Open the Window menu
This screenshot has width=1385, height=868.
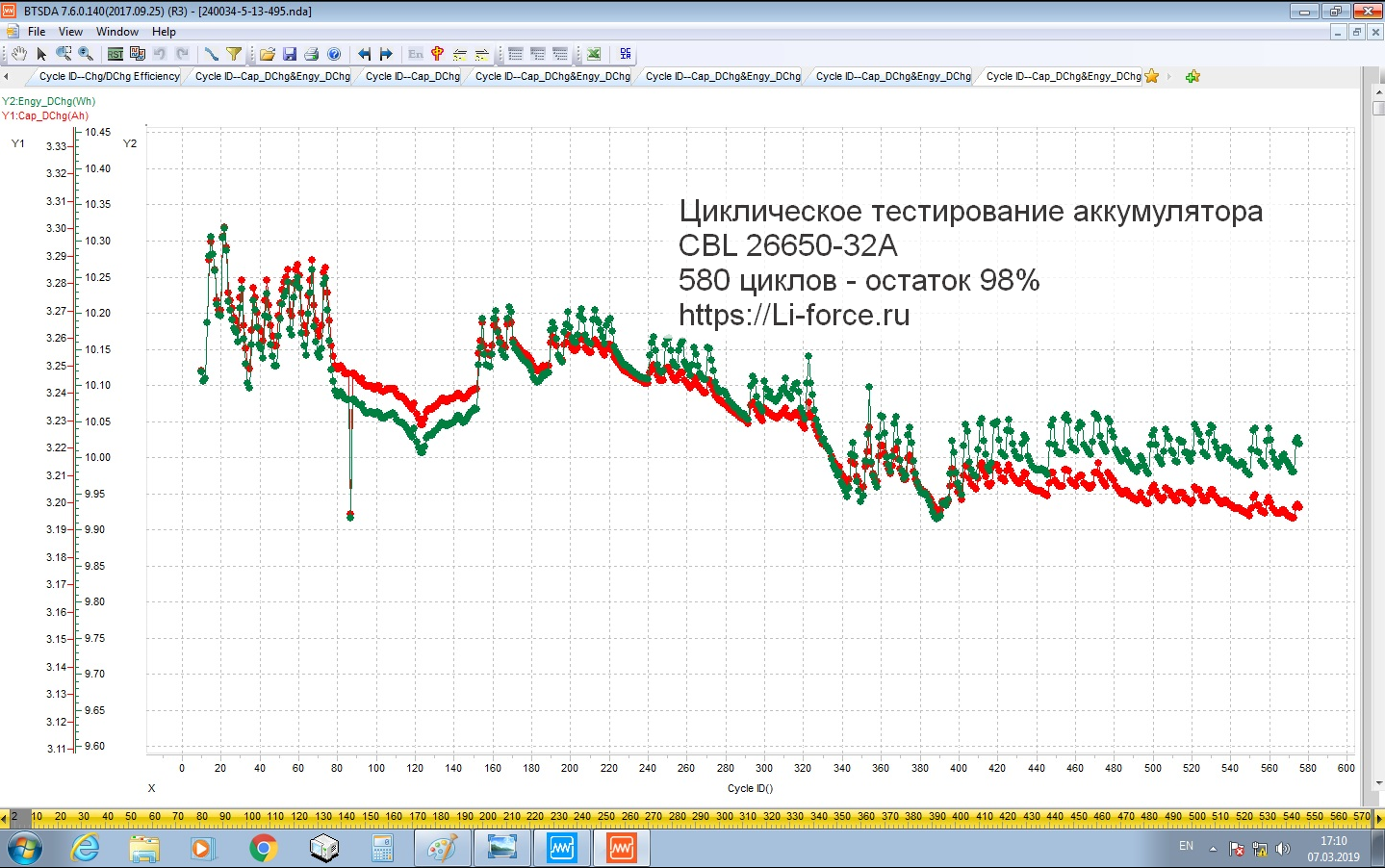click(117, 32)
